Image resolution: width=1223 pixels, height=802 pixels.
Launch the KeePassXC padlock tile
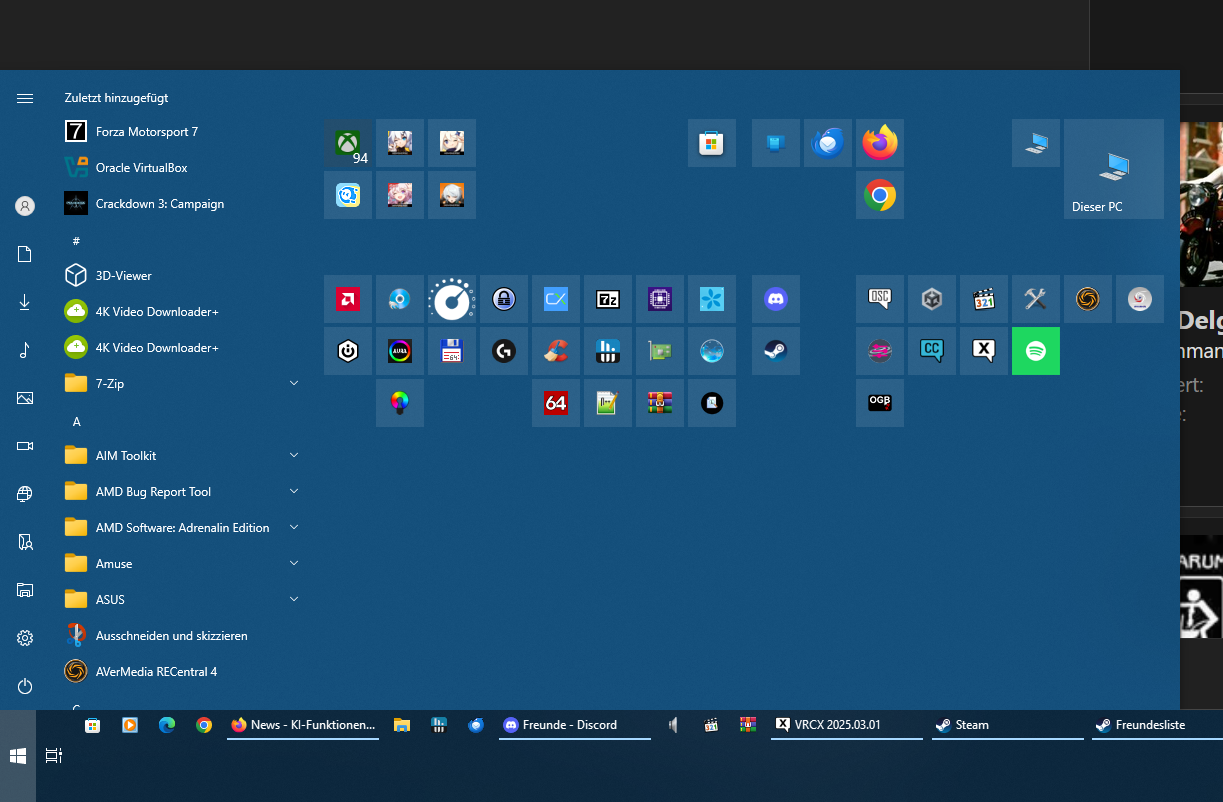click(x=504, y=299)
